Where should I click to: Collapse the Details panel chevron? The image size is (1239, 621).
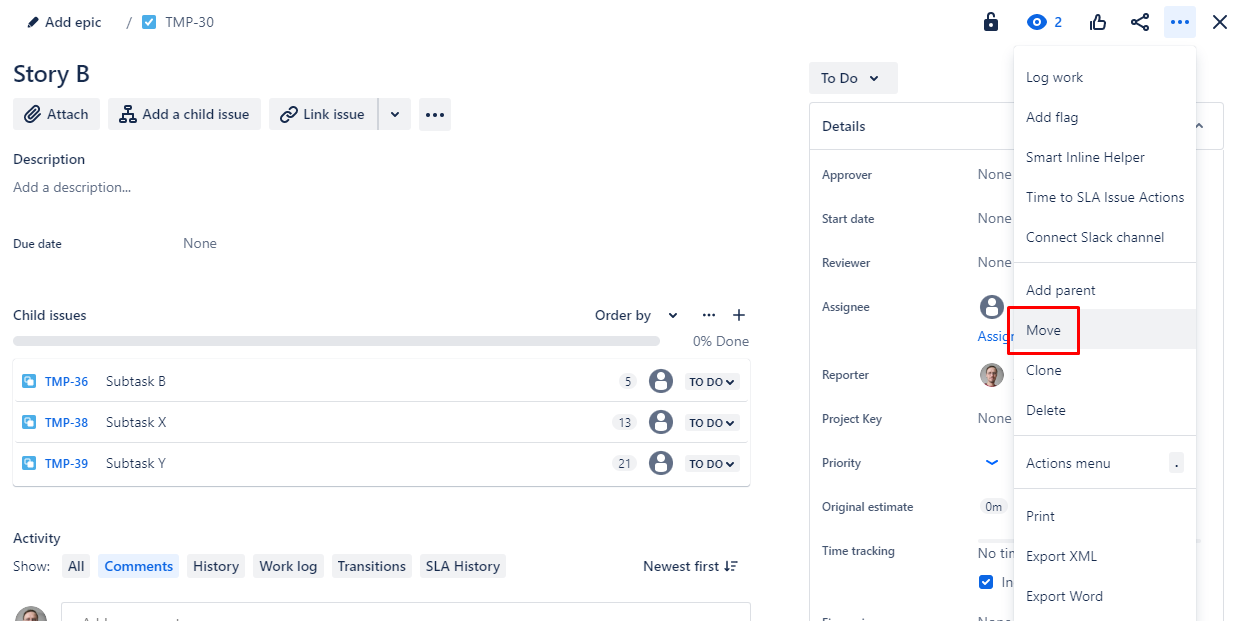1198,125
